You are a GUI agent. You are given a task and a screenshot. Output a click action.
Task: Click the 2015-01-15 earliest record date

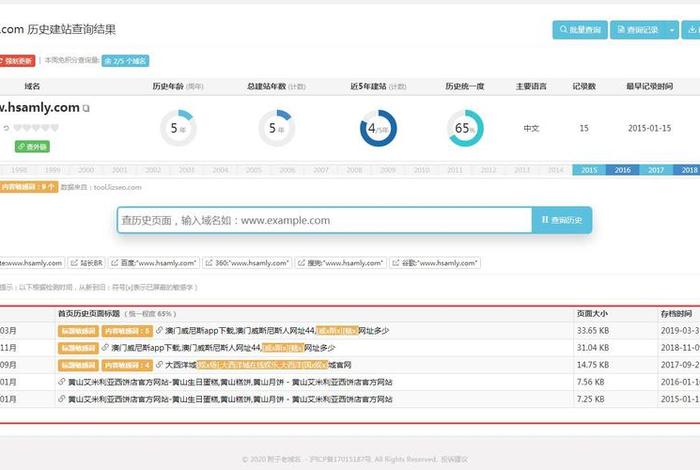[650, 128]
